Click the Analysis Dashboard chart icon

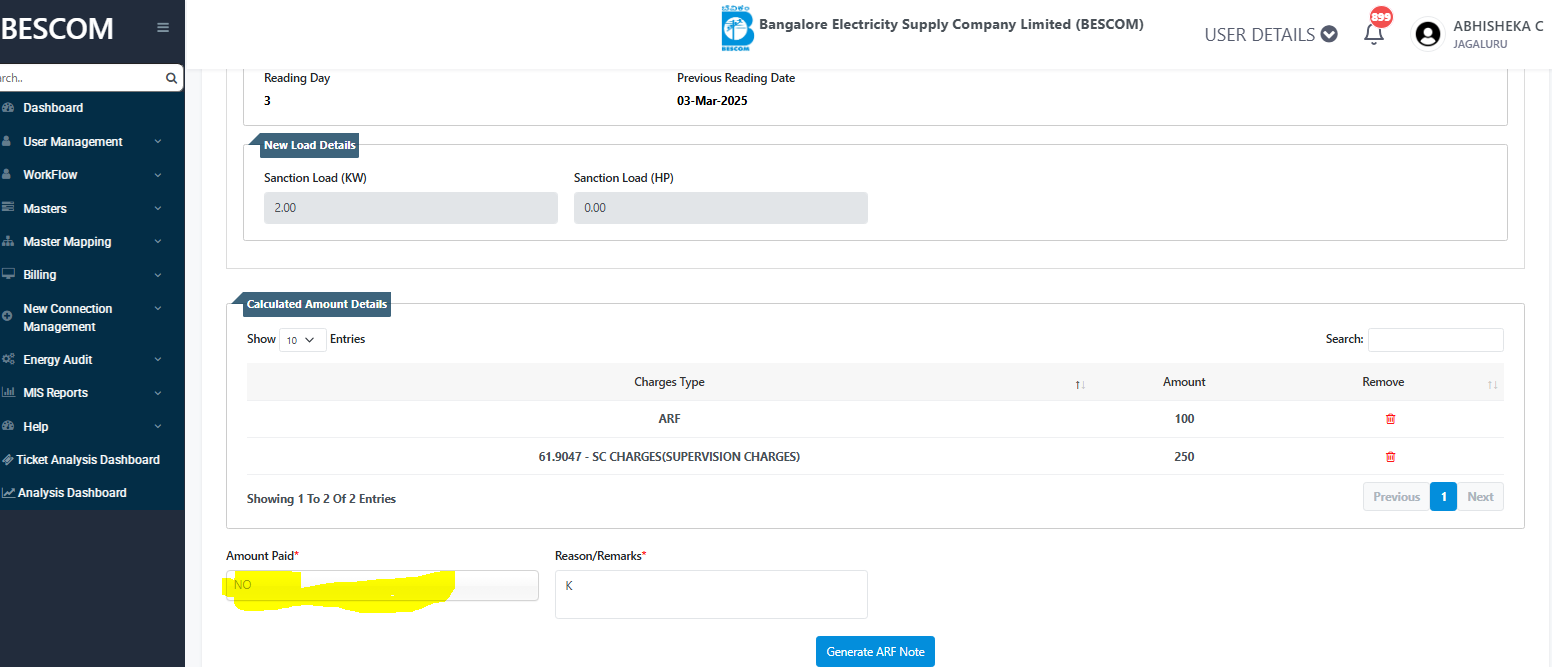8,493
